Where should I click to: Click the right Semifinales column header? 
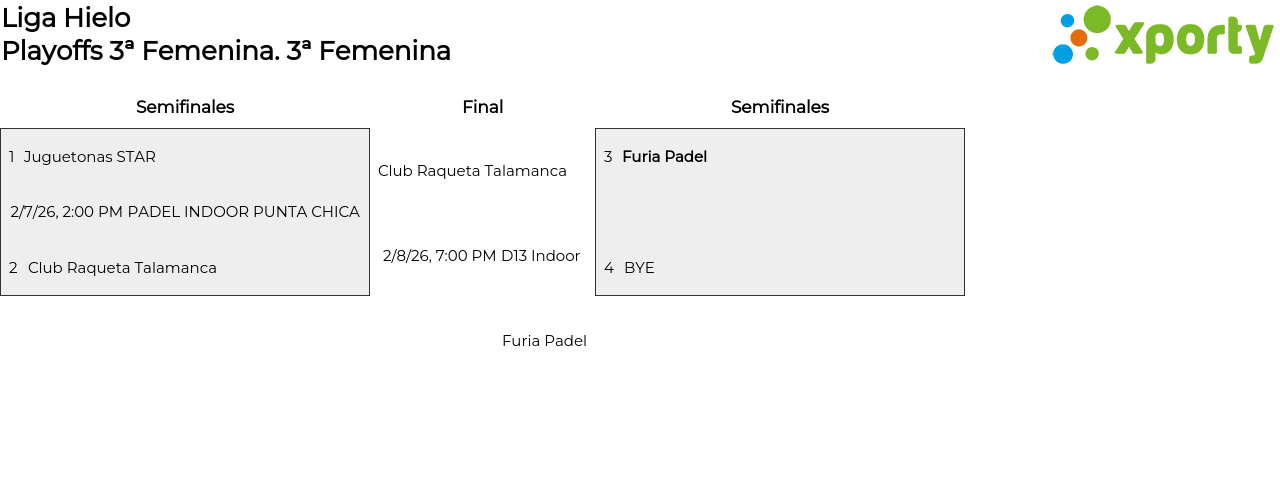coord(780,107)
